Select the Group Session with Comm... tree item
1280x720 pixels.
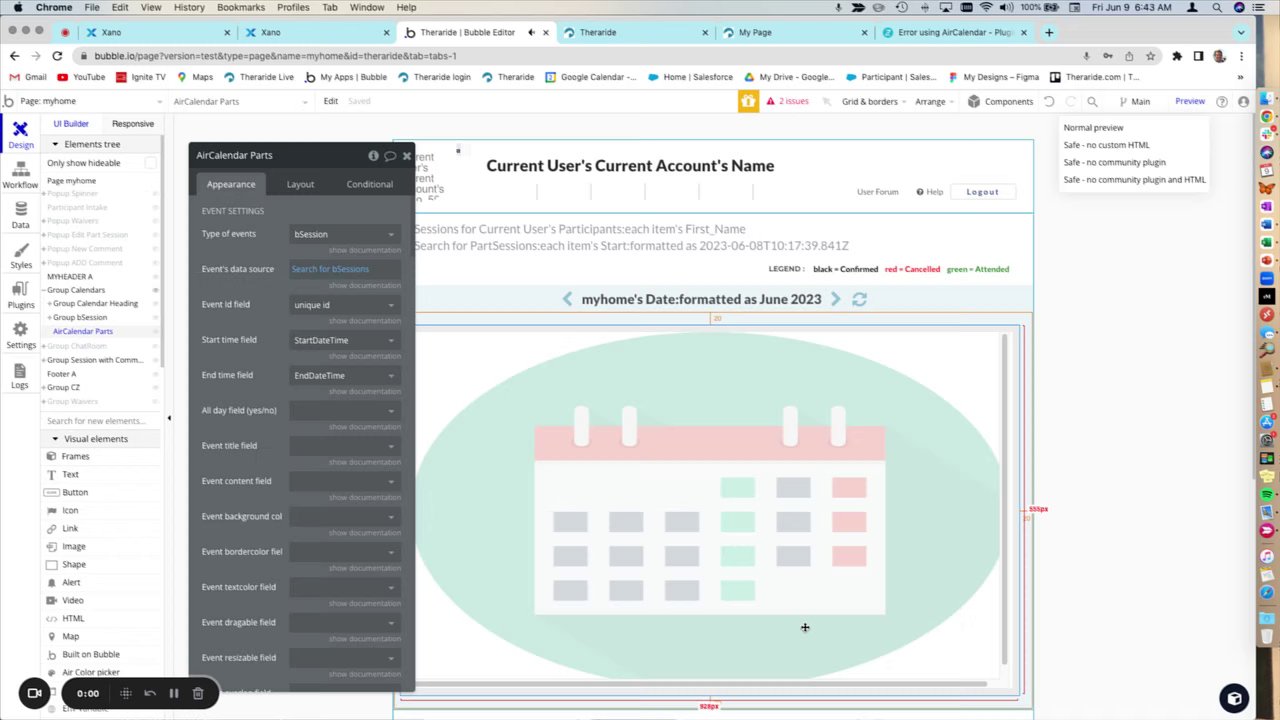pyautogui.click(x=95, y=360)
